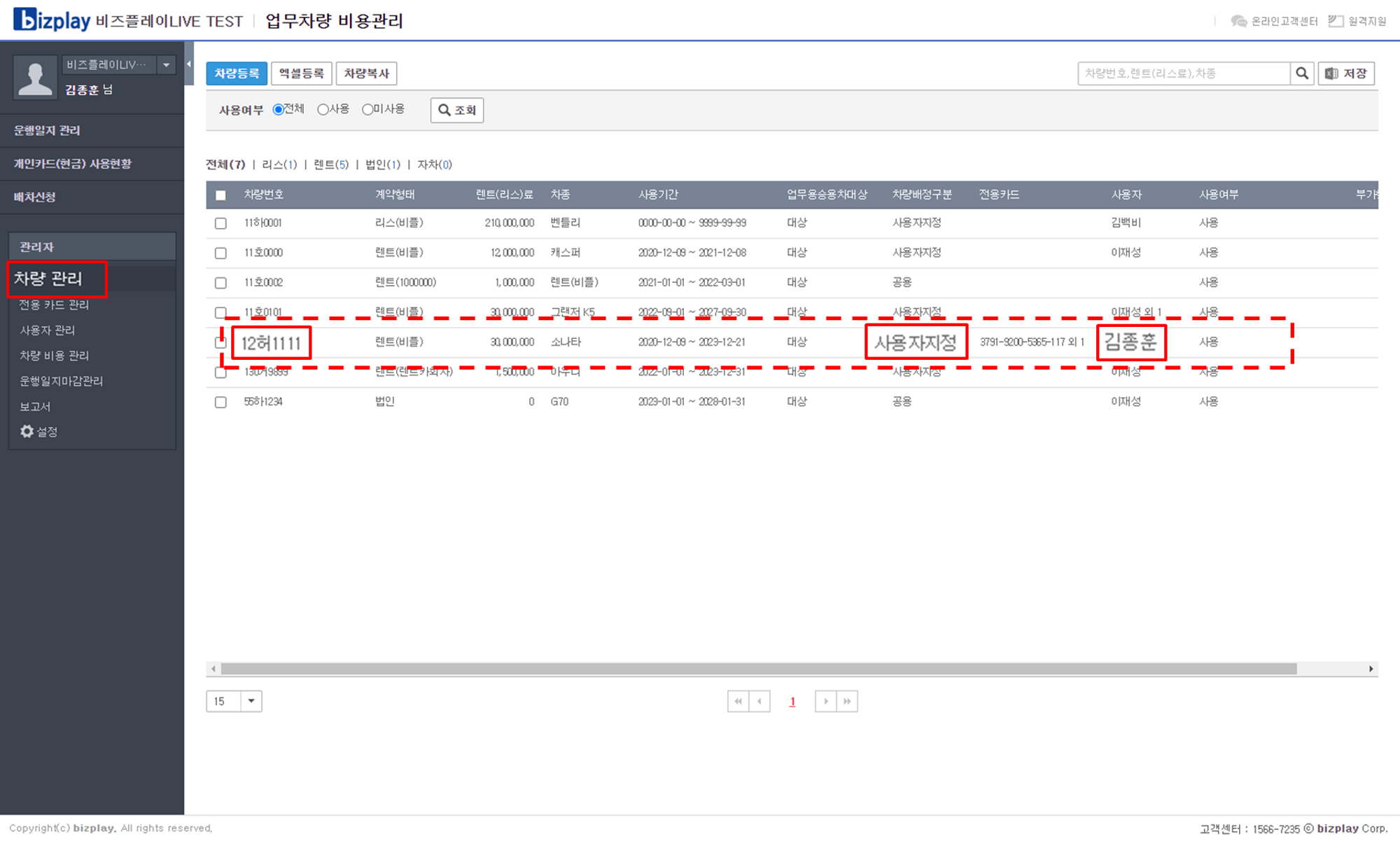Open 사용자 관리 submenu
This screenshot has height=841, width=1400.
[47, 330]
